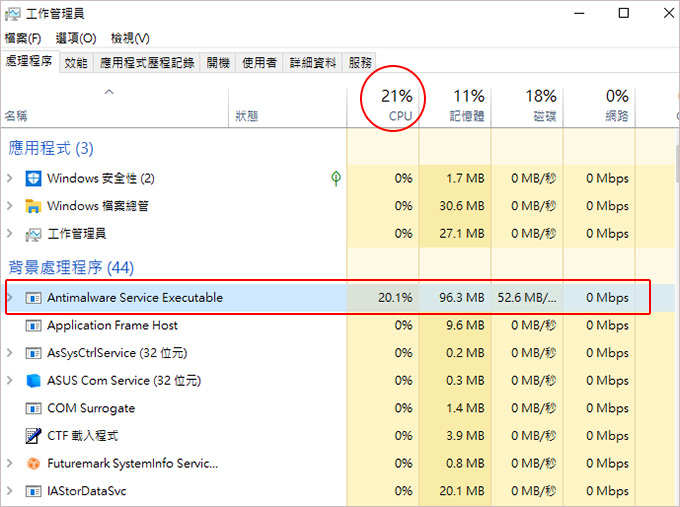The image size is (680, 507).
Task: Click the COM Surrogate icon
Action: (x=33, y=409)
